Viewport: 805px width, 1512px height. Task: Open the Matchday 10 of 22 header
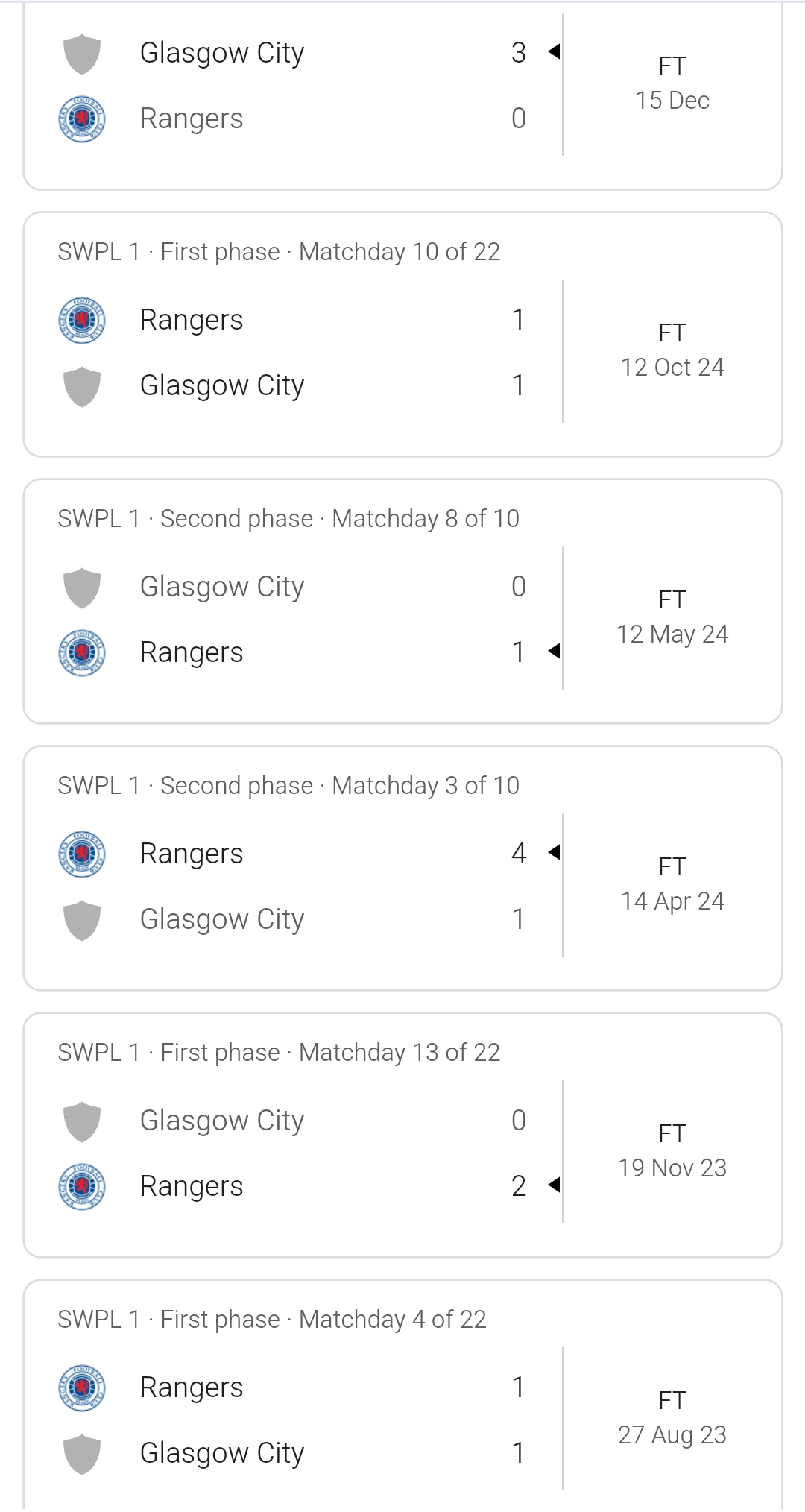tap(279, 252)
